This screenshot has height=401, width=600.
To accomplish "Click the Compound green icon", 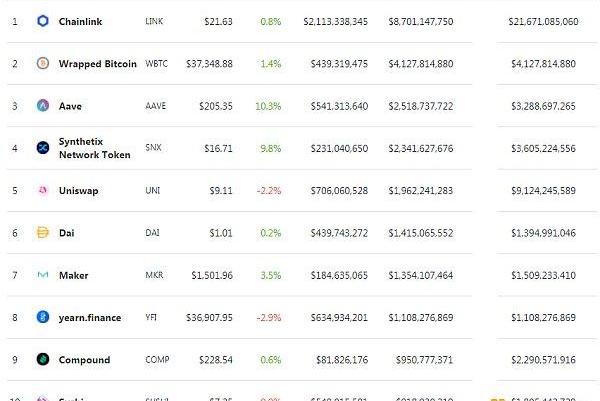I will [43, 359].
